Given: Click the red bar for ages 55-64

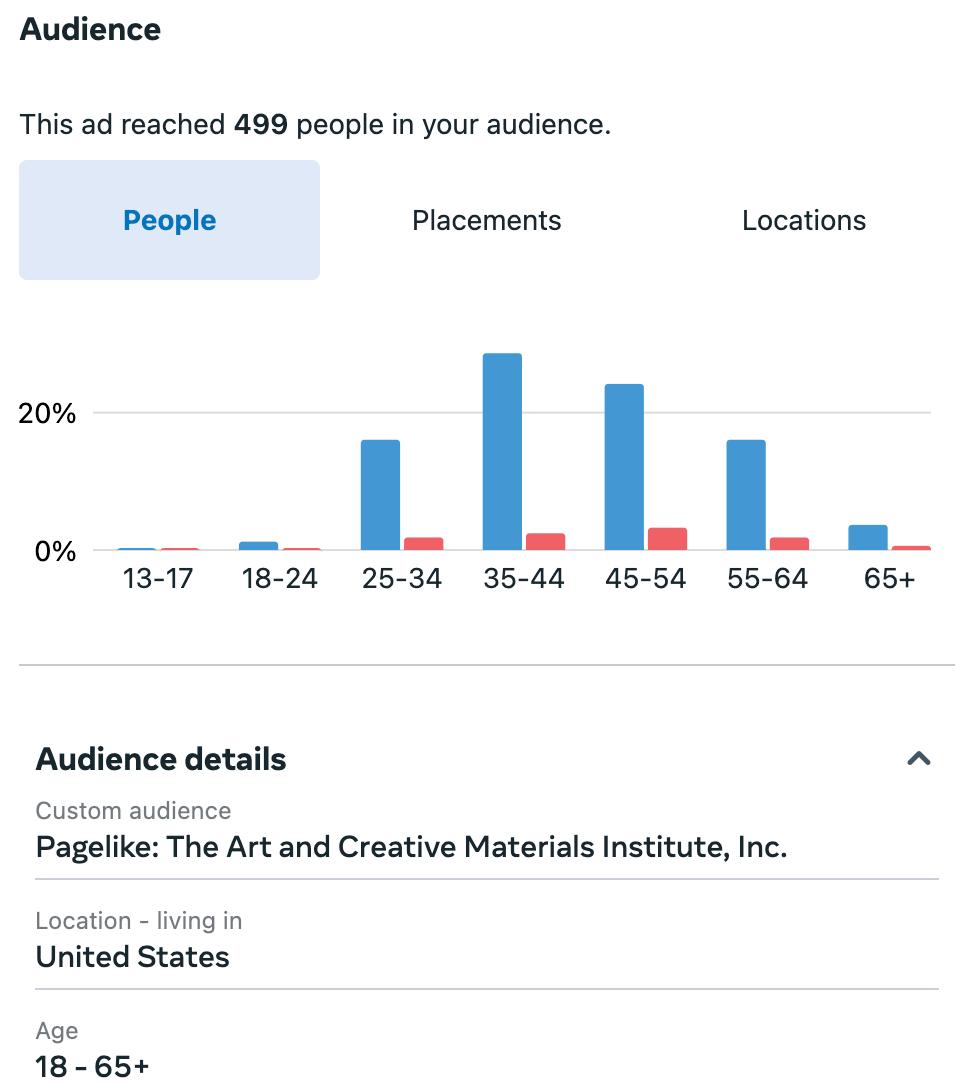Looking at the screenshot, I should (789, 543).
